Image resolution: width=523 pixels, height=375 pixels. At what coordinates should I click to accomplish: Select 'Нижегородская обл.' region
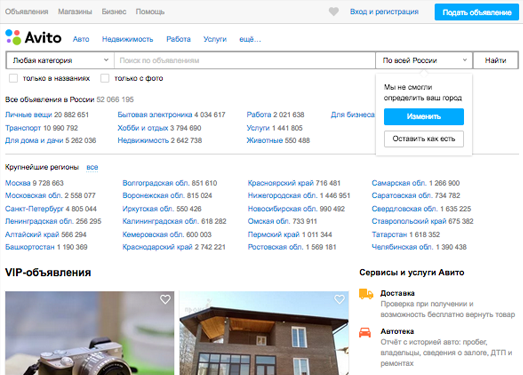[x=282, y=196]
